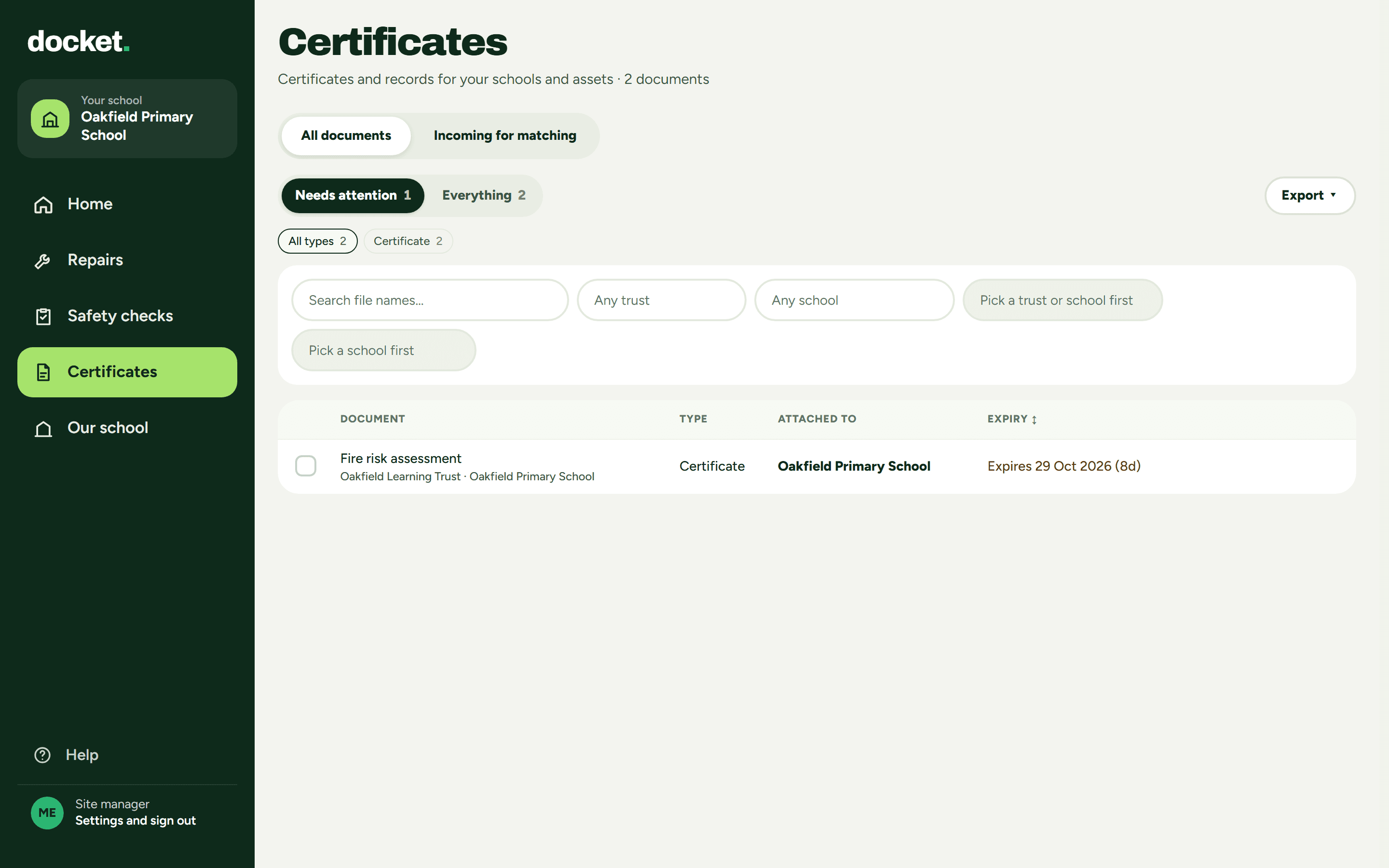Select the Everything filter

(x=484, y=195)
